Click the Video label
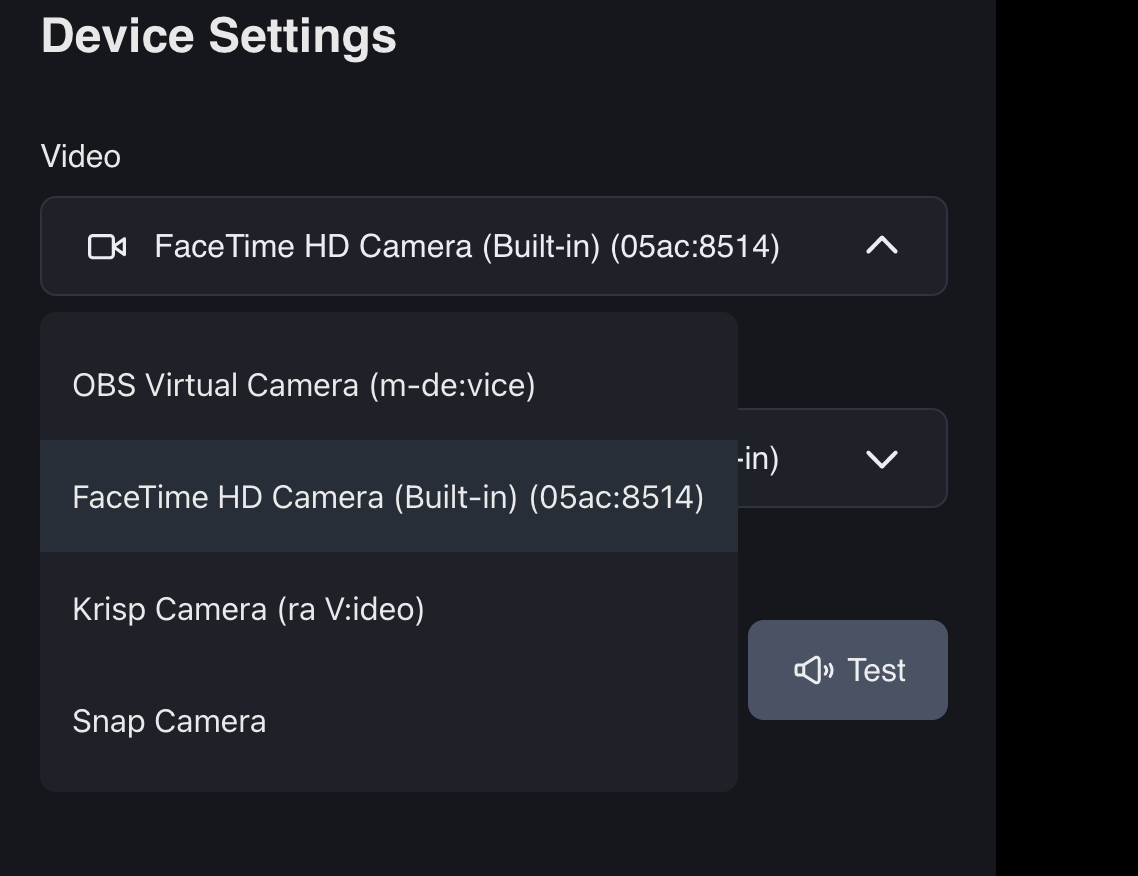This screenshot has width=1138, height=876. (x=81, y=156)
